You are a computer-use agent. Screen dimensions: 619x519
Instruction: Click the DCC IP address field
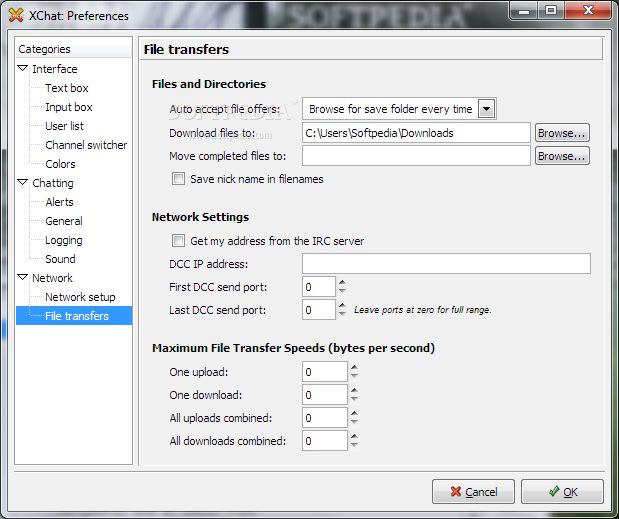click(x=446, y=264)
